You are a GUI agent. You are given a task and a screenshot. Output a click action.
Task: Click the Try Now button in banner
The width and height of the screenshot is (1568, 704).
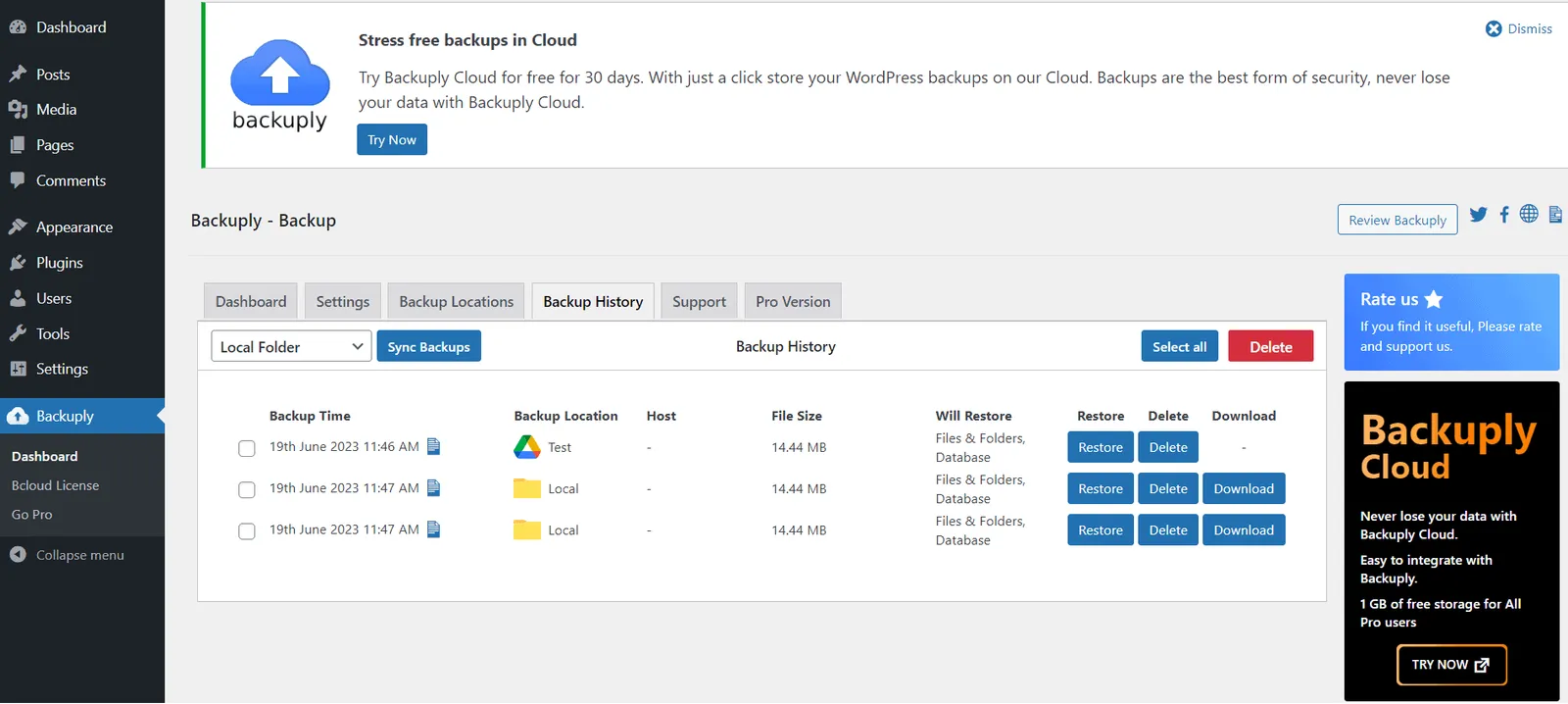click(392, 139)
